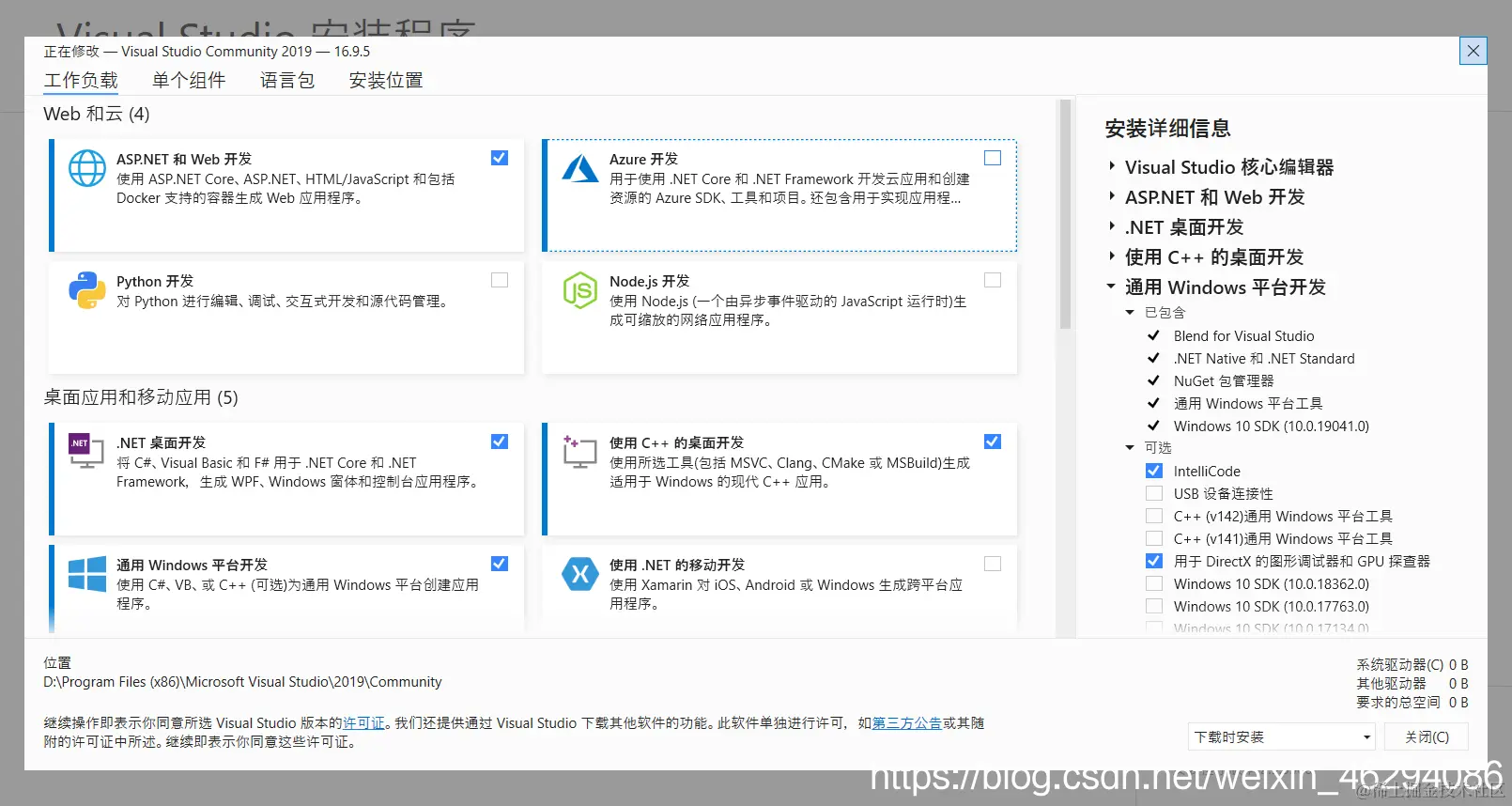This screenshot has height=806, width=1512.
Task: Select .NET Native 和 .NET Standard item
Action: click(x=1264, y=358)
